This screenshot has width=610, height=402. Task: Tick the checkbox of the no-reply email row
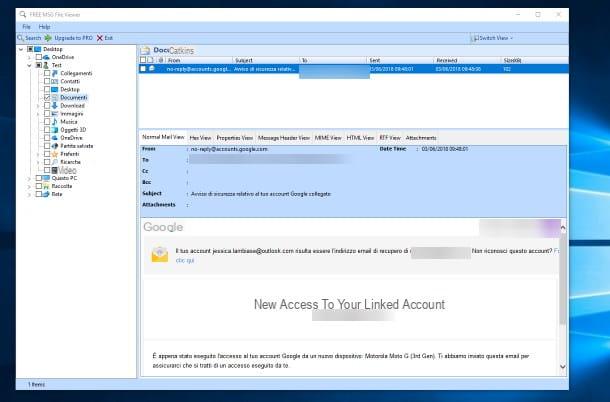pyautogui.click(x=143, y=68)
